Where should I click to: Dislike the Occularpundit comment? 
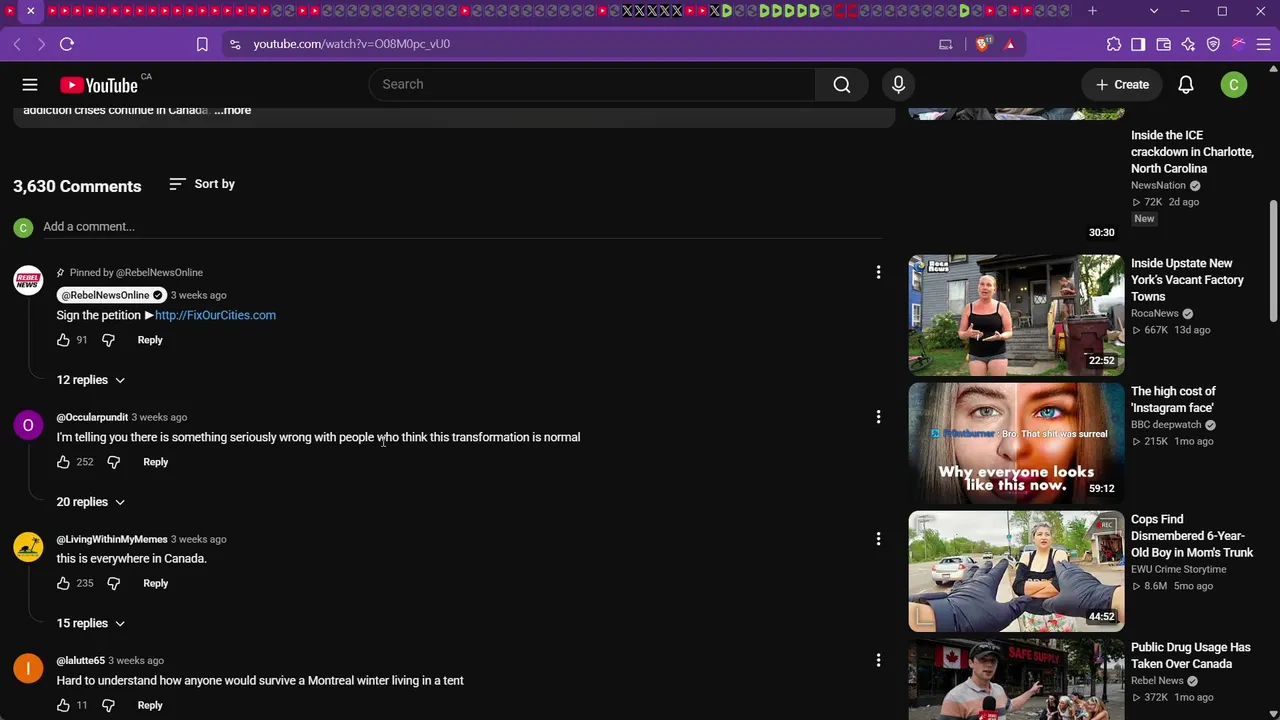point(113,462)
